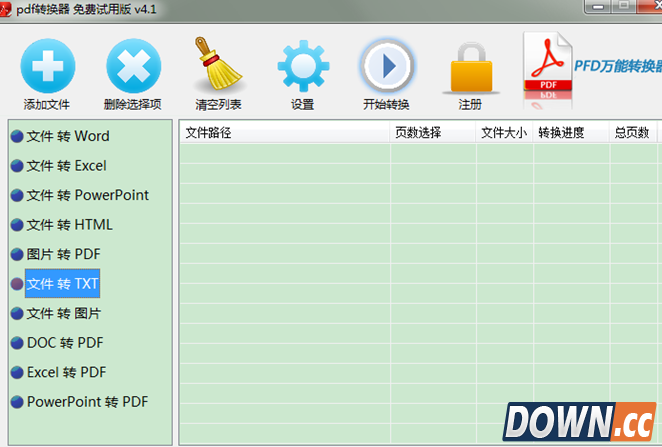Click the 添加文件 label text
The image size is (662, 447).
point(47,104)
